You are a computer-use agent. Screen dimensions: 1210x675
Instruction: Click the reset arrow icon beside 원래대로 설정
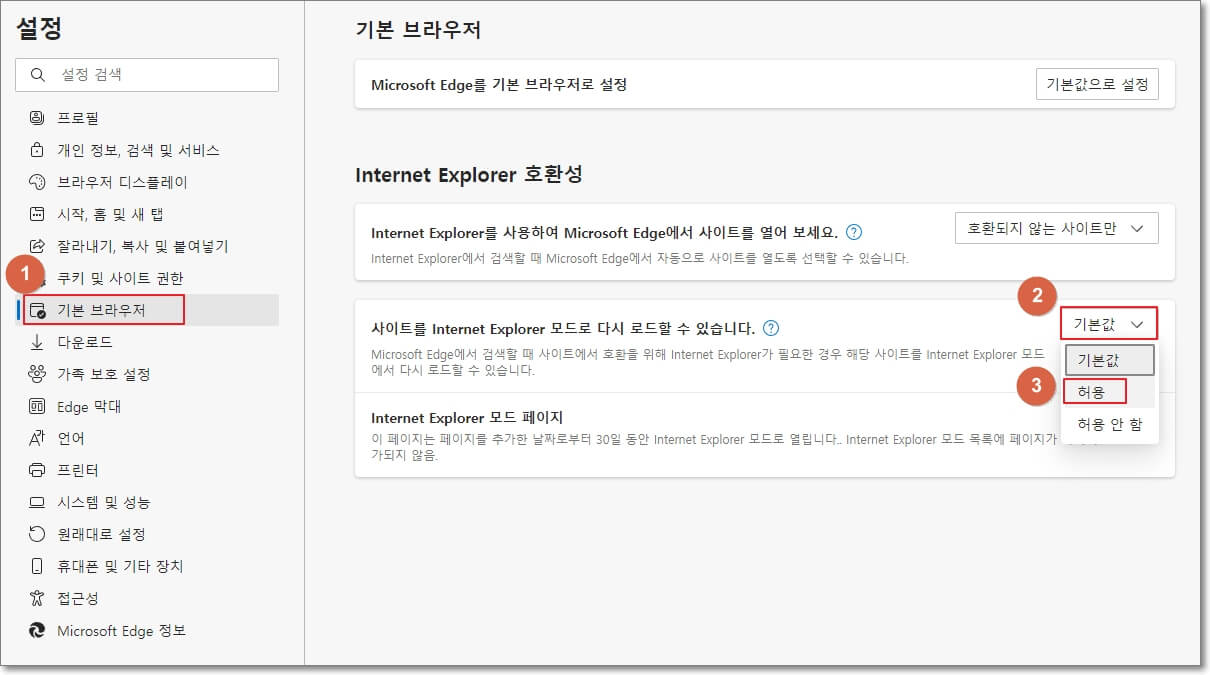tap(38, 534)
